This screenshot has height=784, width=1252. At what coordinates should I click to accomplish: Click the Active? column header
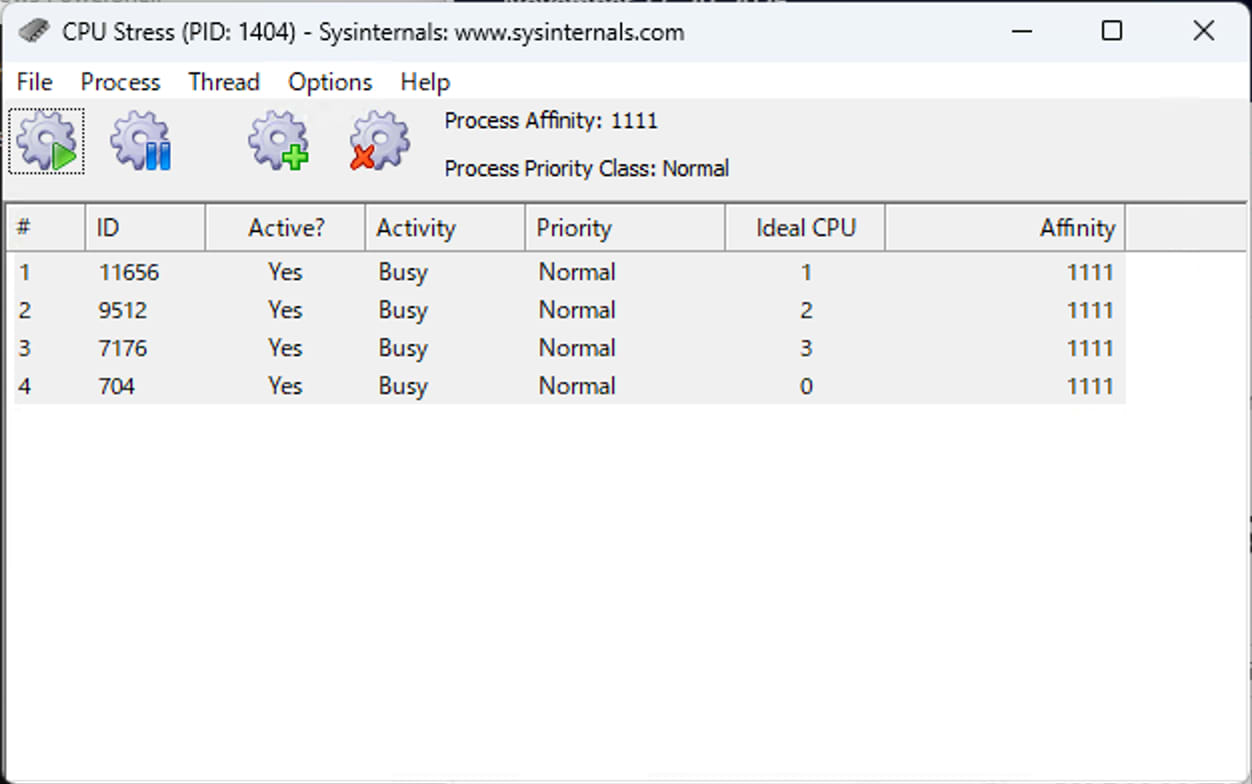click(x=286, y=228)
